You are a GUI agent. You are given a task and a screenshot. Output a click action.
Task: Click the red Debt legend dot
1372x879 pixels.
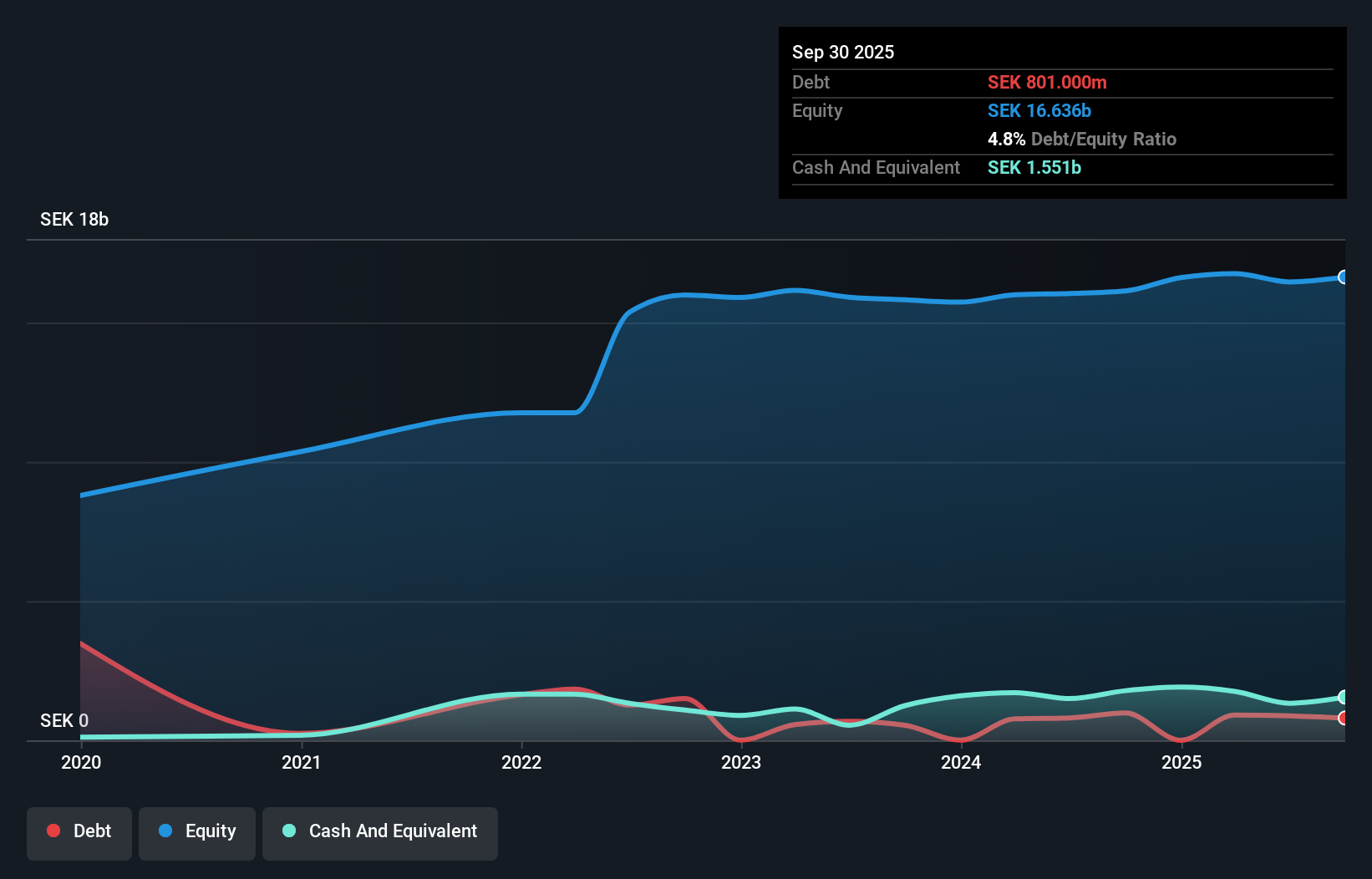(53, 831)
